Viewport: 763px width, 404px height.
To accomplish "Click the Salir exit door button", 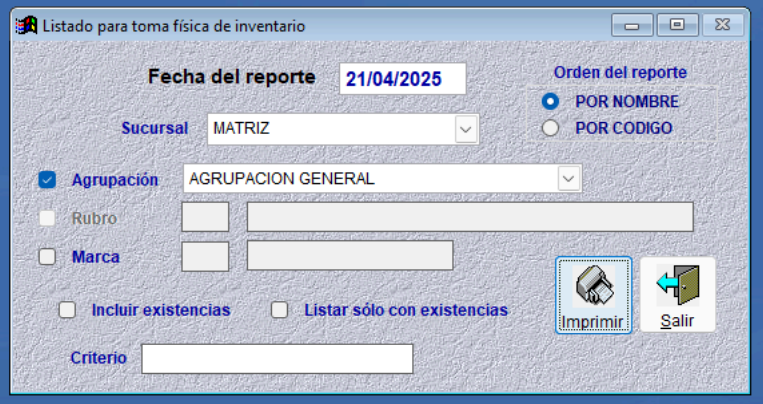I will tap(677, 295).
